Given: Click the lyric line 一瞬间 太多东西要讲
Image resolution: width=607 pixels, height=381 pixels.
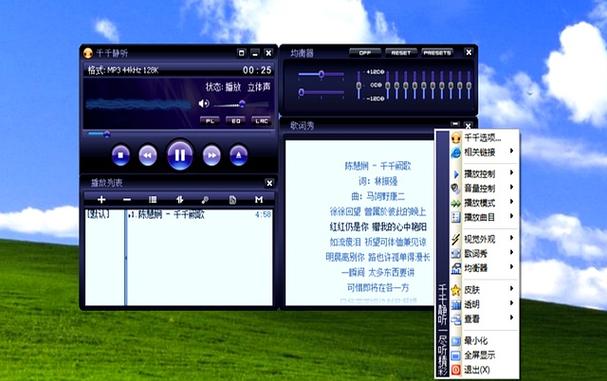Looking at the screenshot, I should [x=378, y=273].
